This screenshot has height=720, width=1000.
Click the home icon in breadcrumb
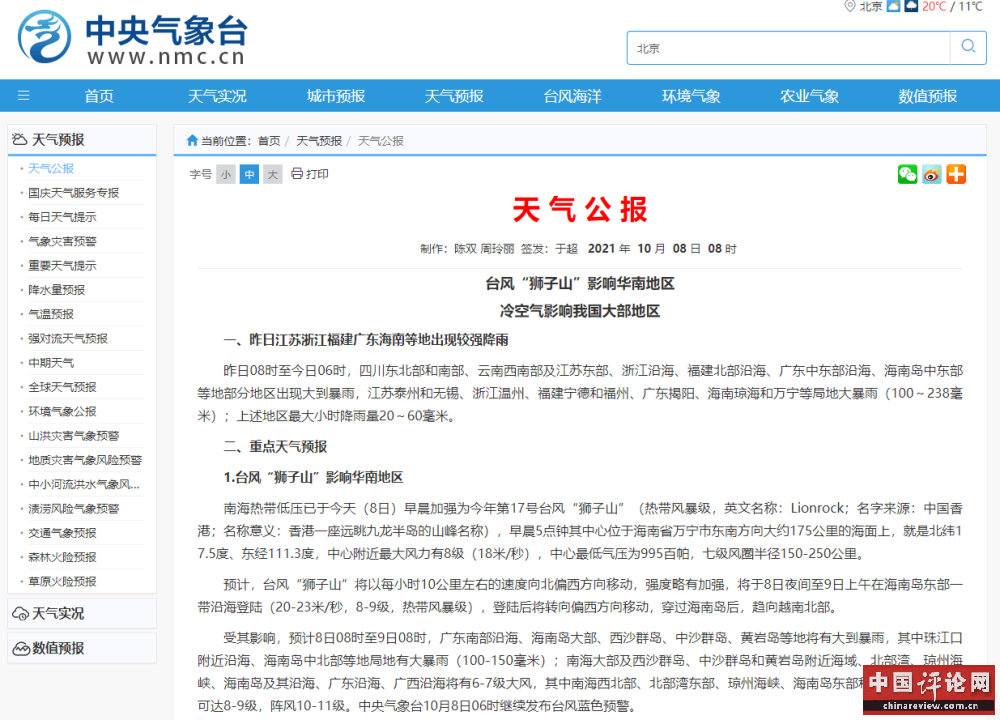pyautogui.click(x=192, y=141)
